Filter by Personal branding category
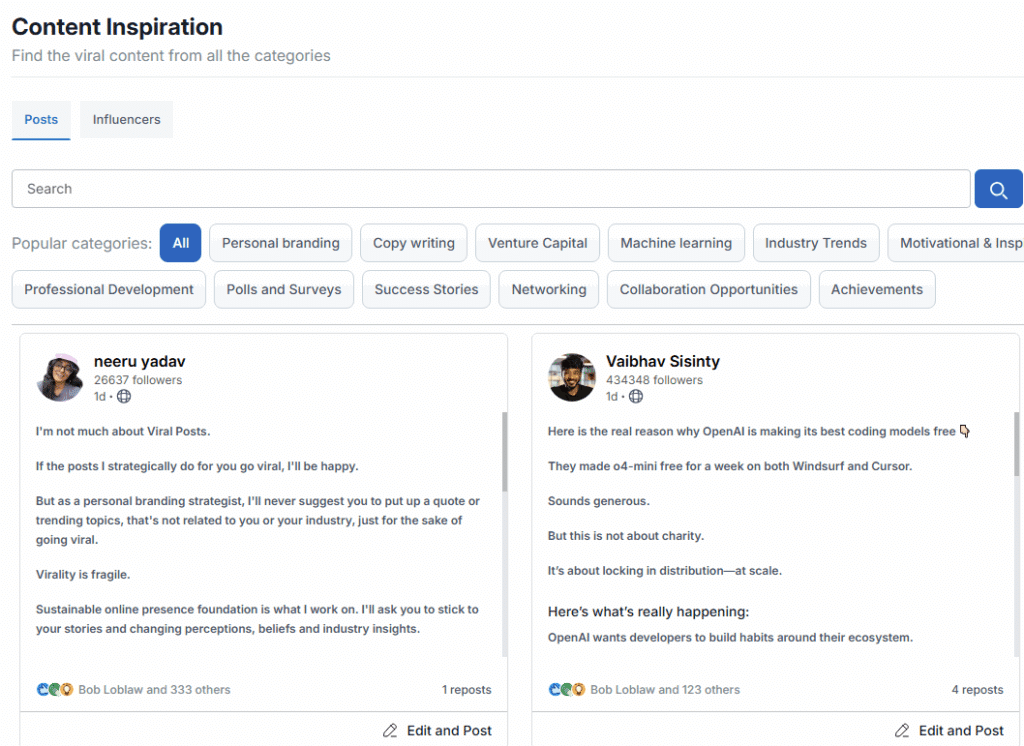Image resolution: width=1024 pixels, height=746 pixels. tap(280, 243)
